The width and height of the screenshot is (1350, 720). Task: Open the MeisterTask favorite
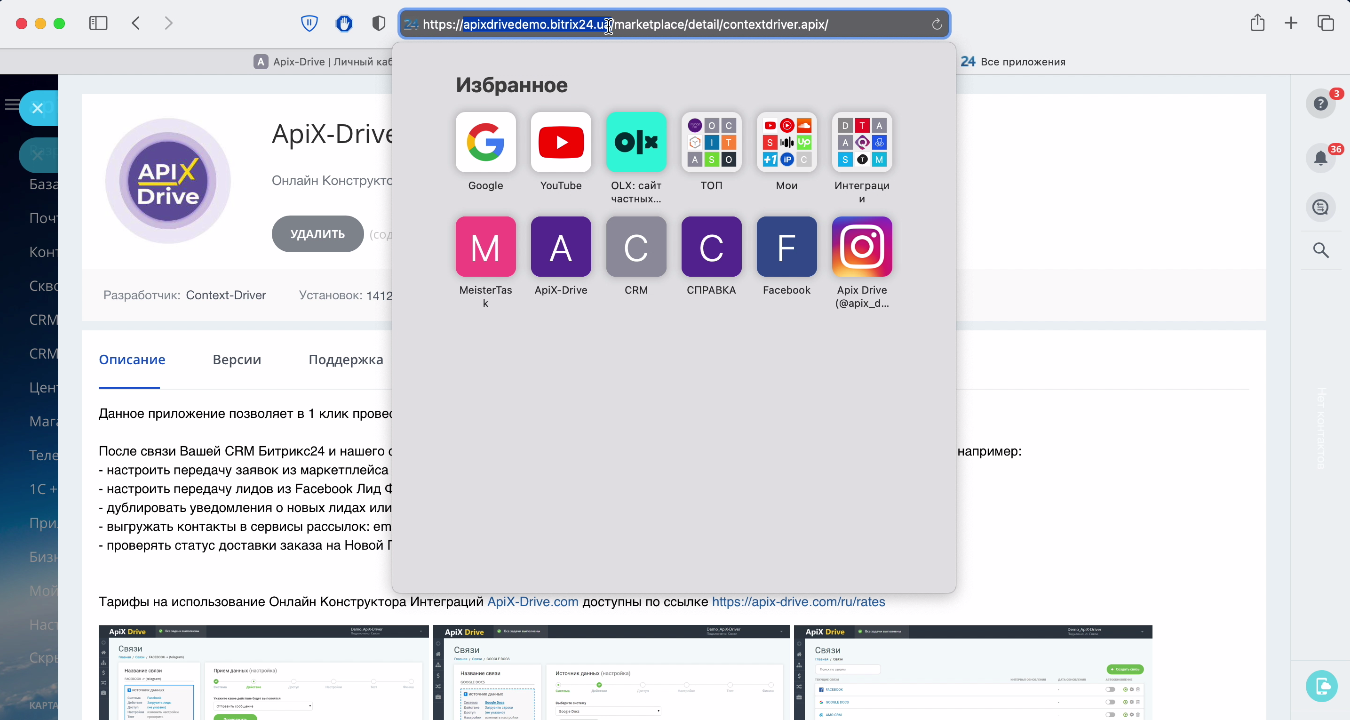486,247
